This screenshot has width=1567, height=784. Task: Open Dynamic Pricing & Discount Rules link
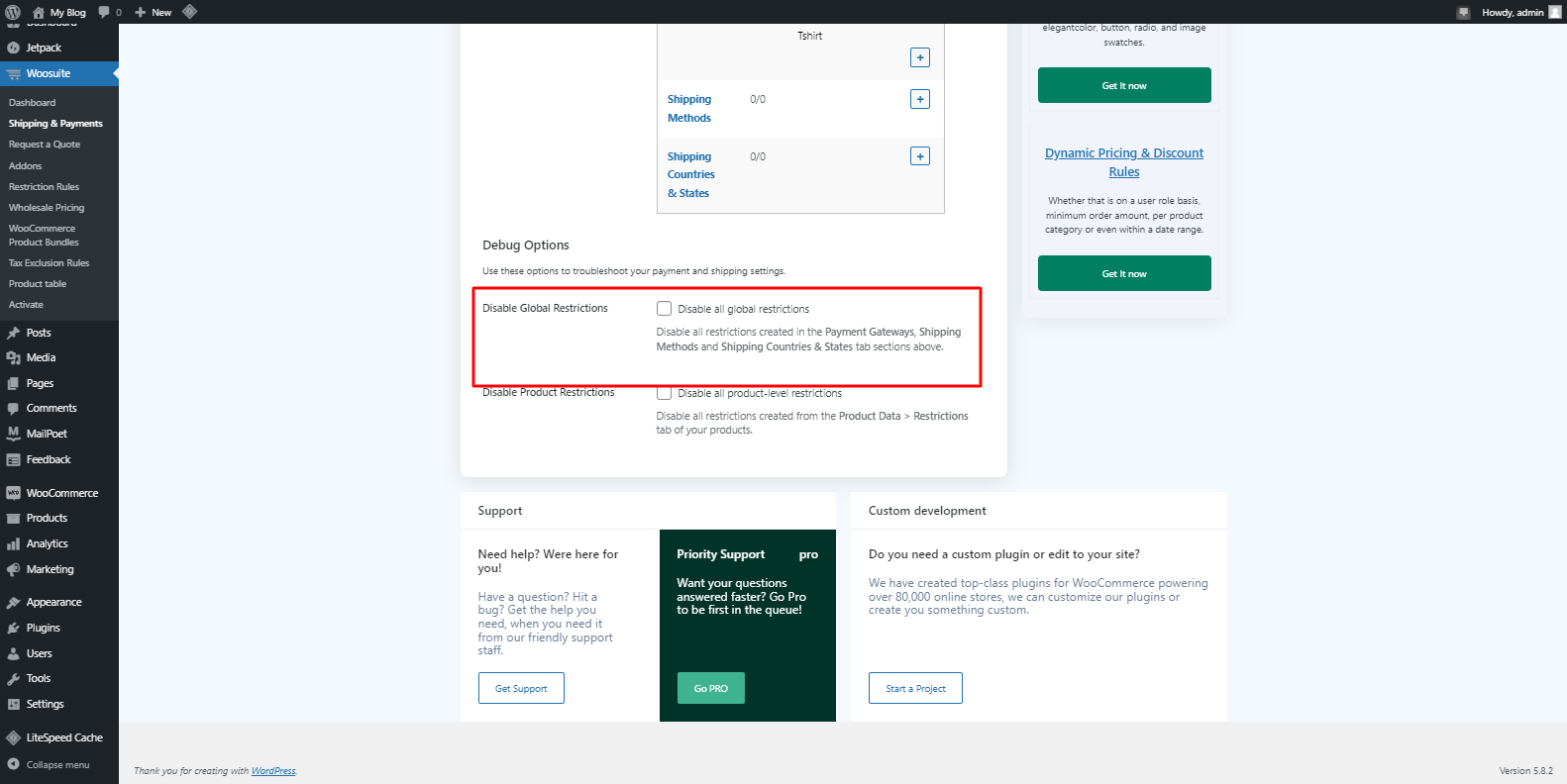[x=1124, y=162]
